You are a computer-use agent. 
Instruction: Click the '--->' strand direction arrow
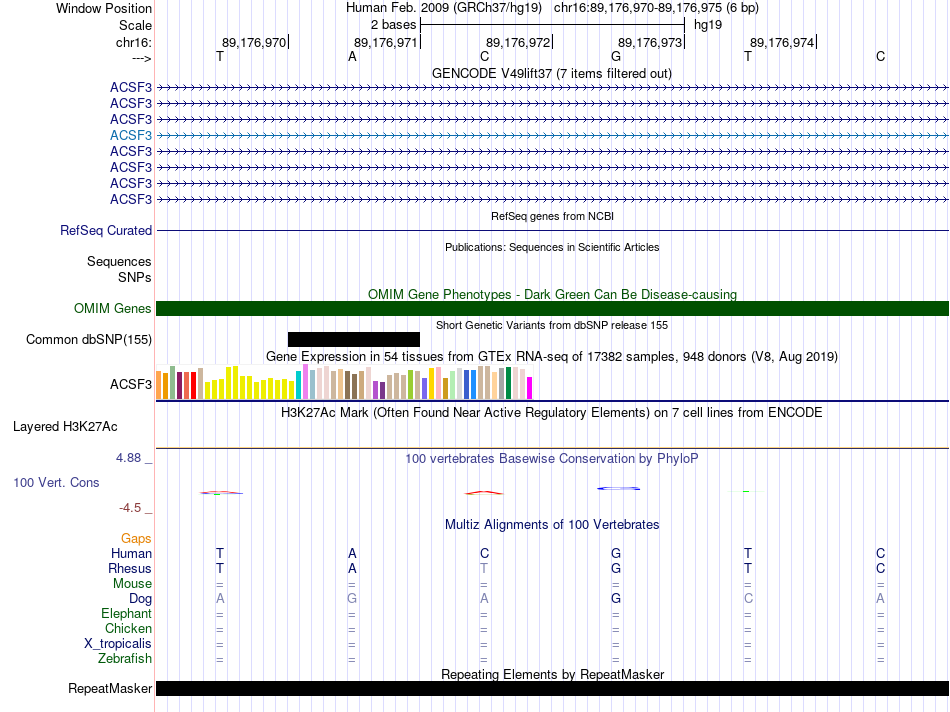(141, 58)
